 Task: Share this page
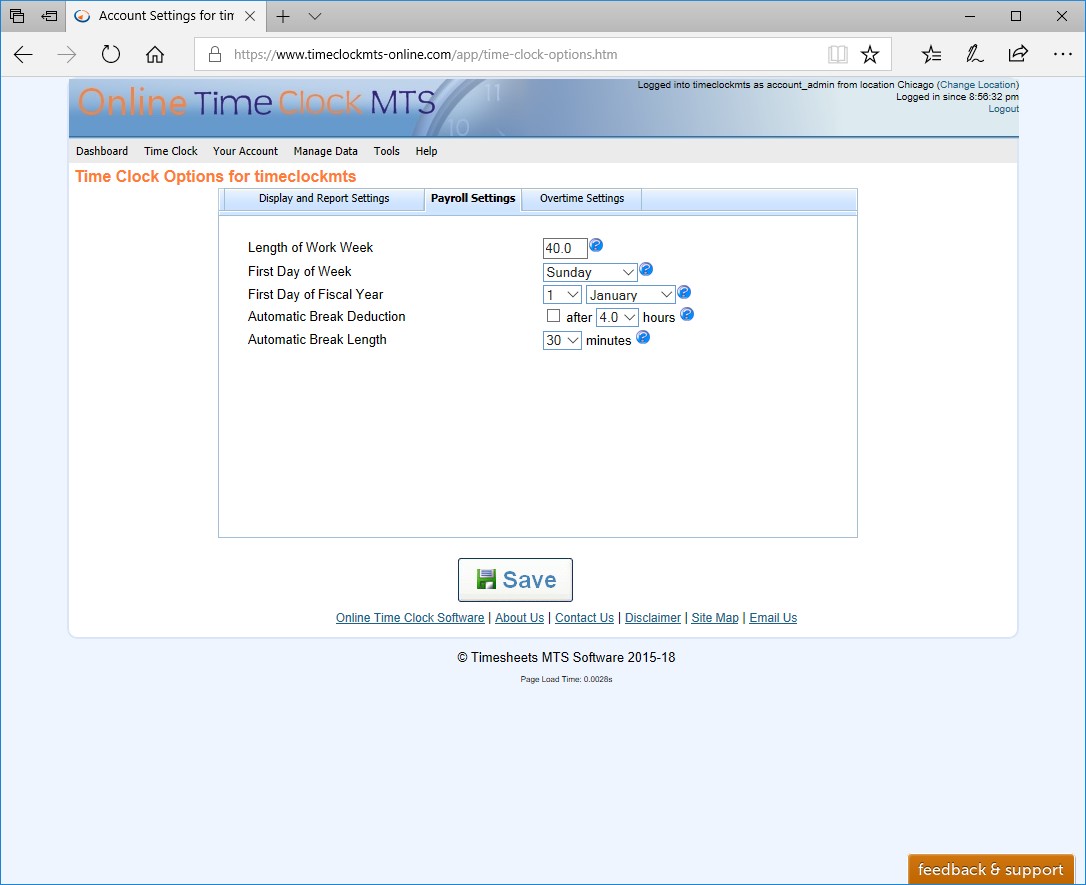(x=1018, y=55)
